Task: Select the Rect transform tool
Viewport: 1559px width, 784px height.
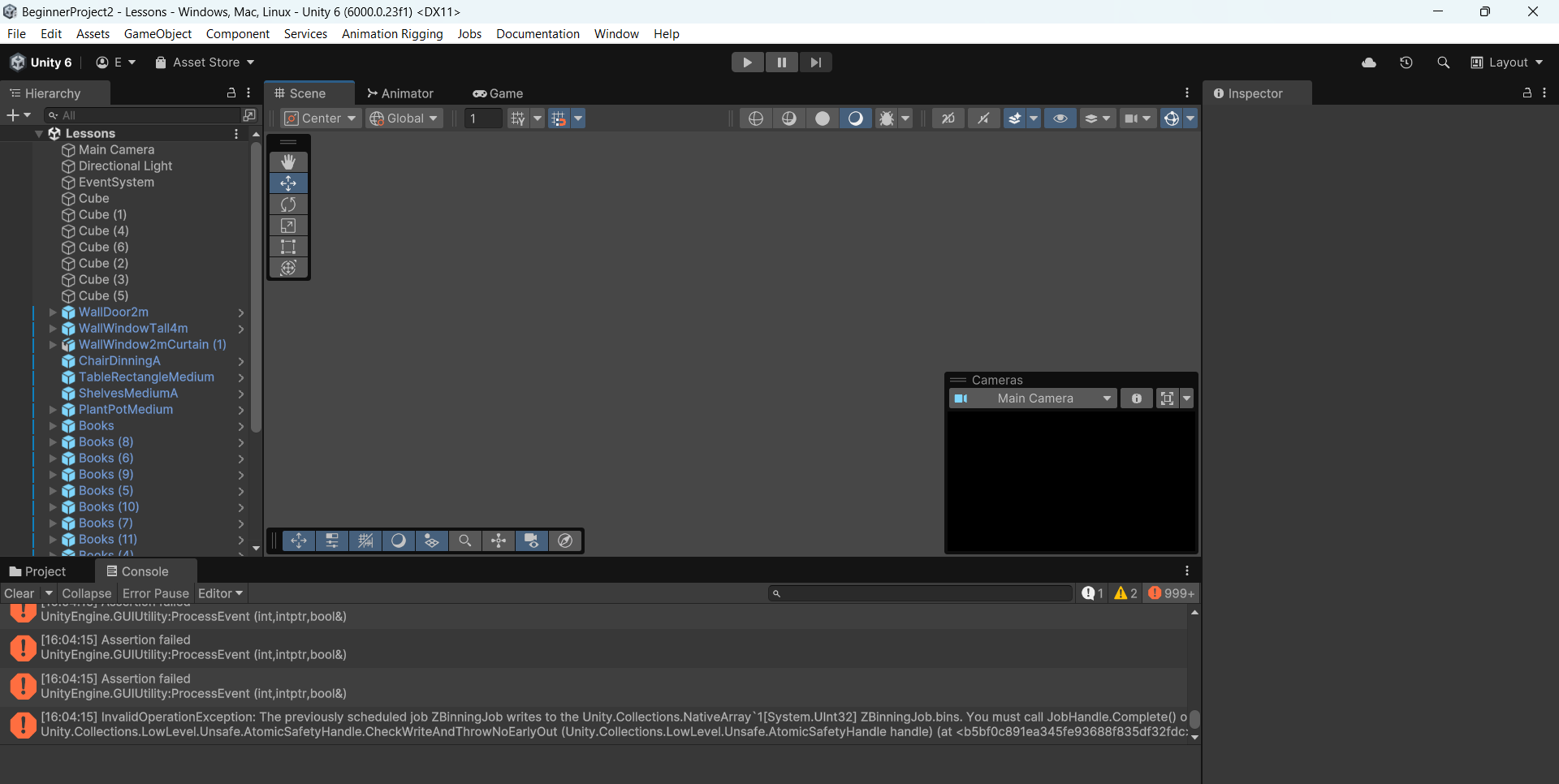Action: (288, 247)
